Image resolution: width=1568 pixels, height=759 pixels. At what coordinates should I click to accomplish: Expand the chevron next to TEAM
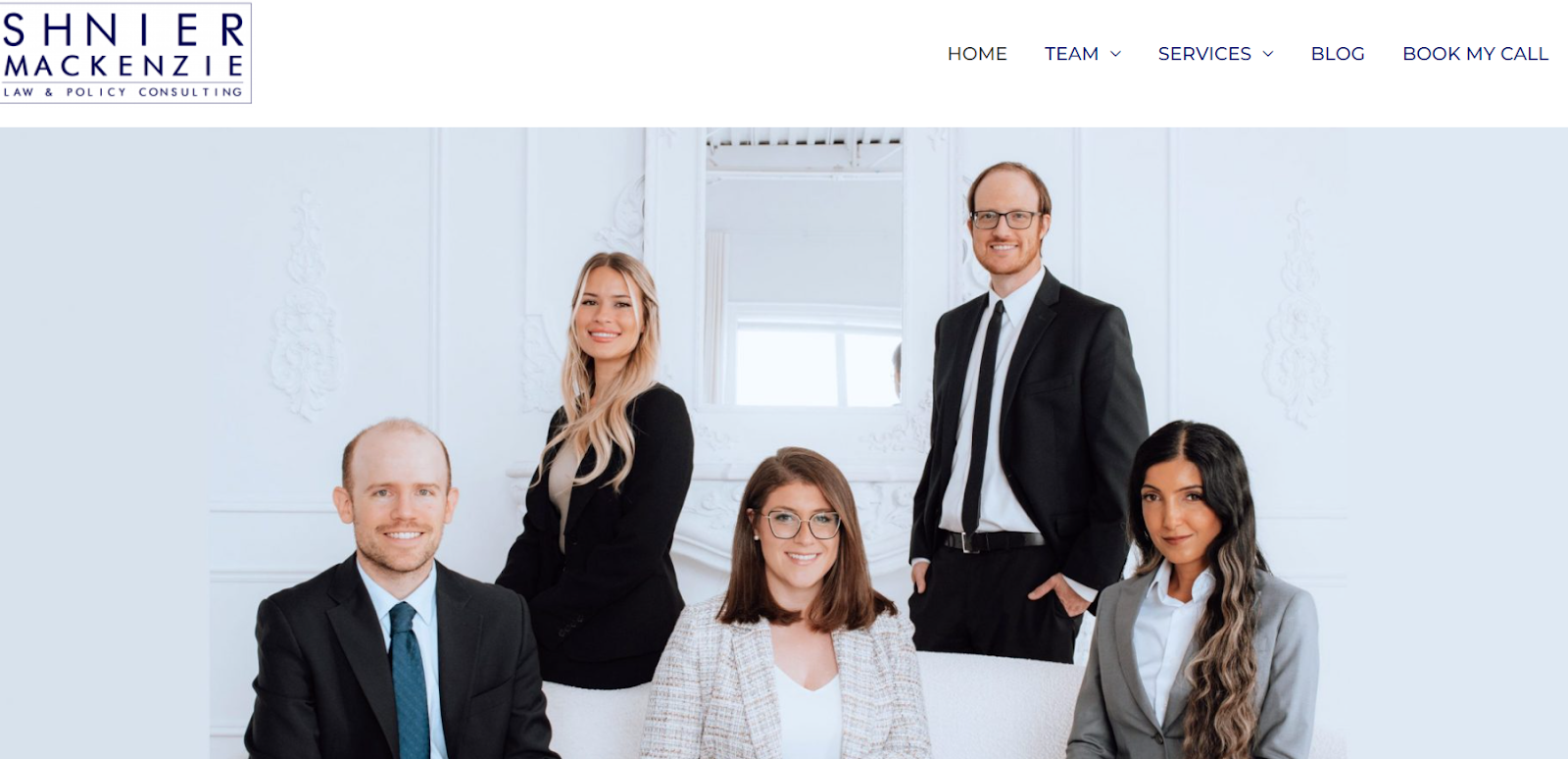(1115, 54)
